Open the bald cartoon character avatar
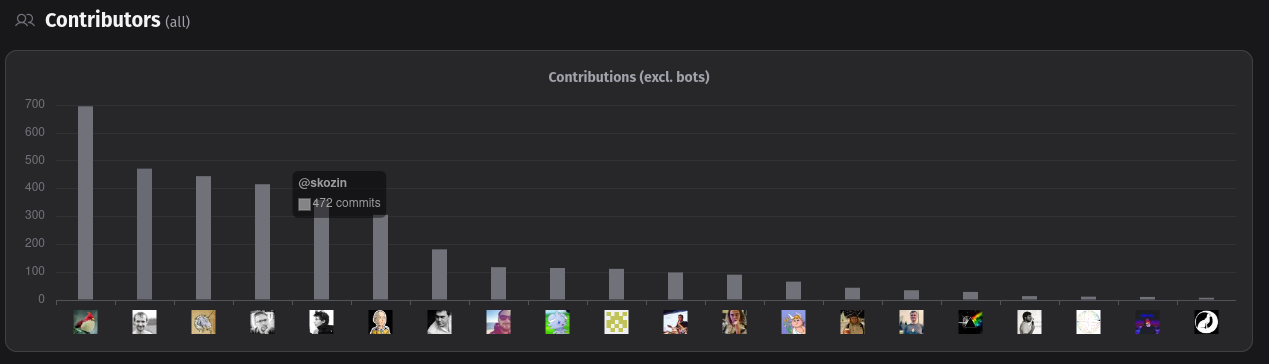Image resolution: width=1269 pixels, height=364 pixels. 381,322
